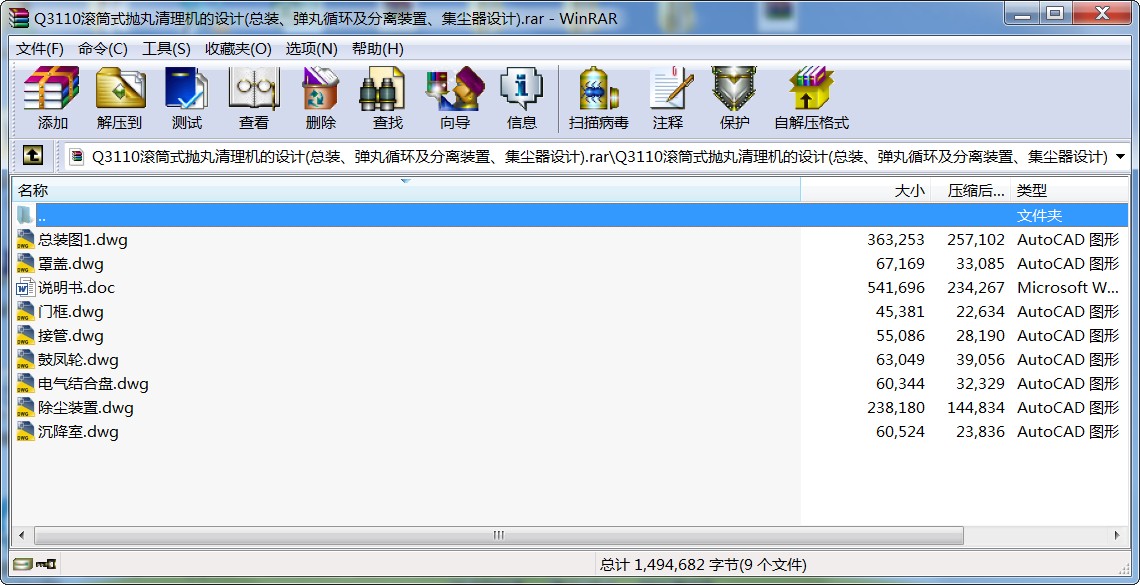
Task: Click the Extract To (解压到) icon
Action: pyautogui.click(x=120, y=98)
